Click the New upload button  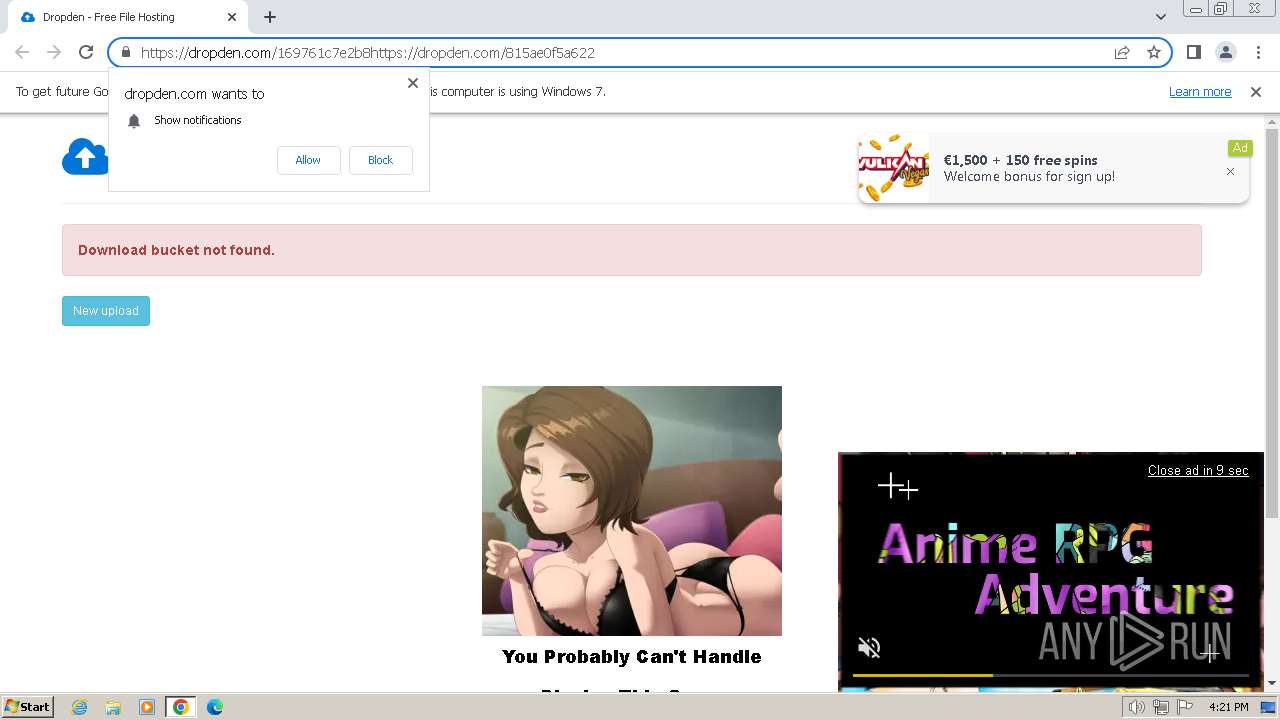(x=106, y=311)
